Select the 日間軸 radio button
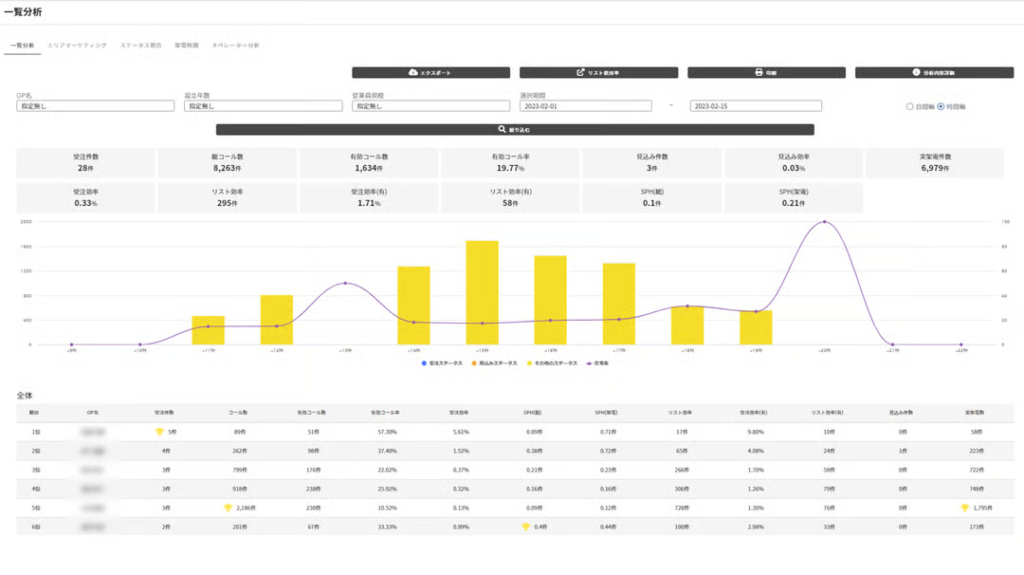Screen dimensions: 1024x575 (909, 106)
